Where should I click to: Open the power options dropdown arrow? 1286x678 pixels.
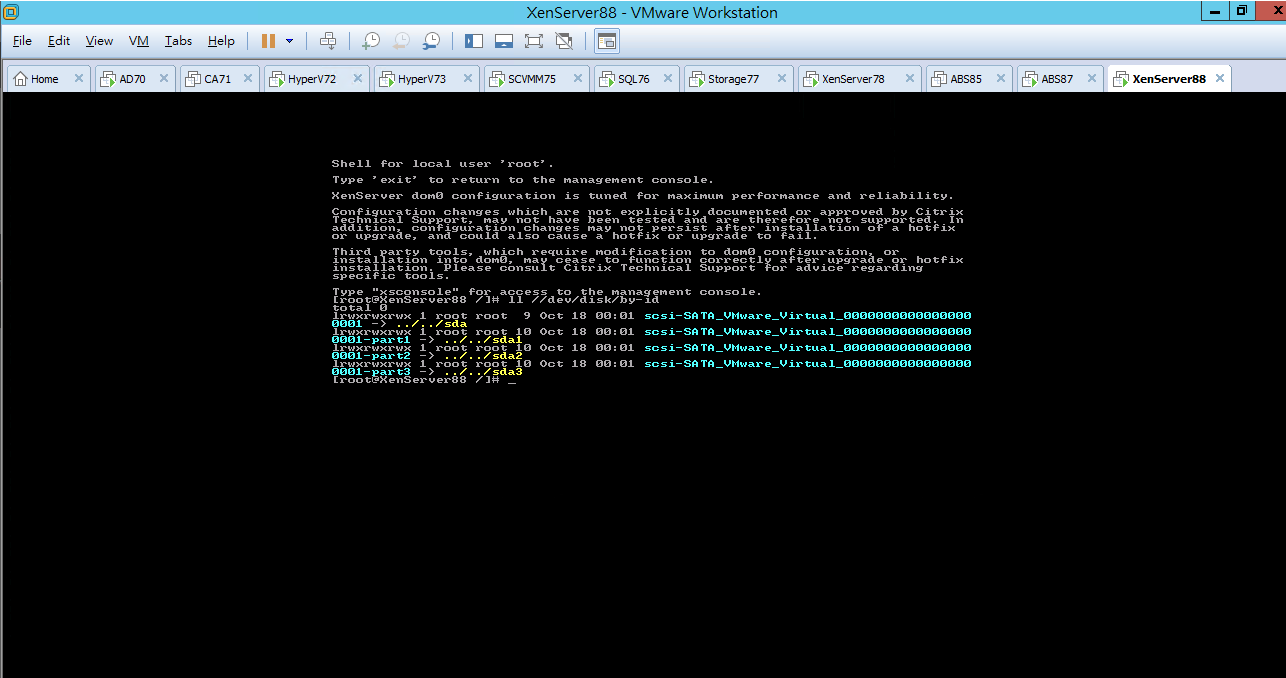[290, 41]
